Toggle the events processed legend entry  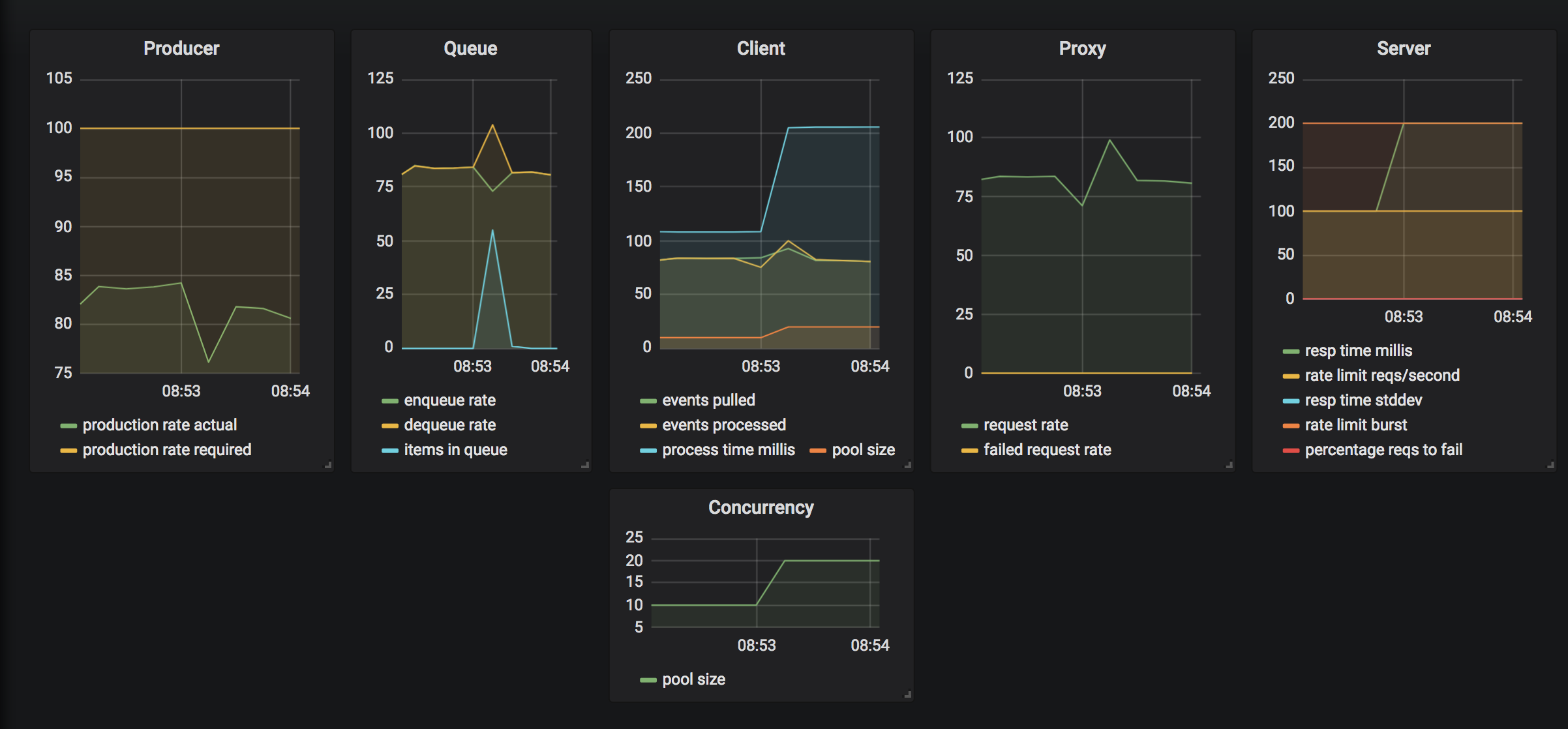[724, 425]
